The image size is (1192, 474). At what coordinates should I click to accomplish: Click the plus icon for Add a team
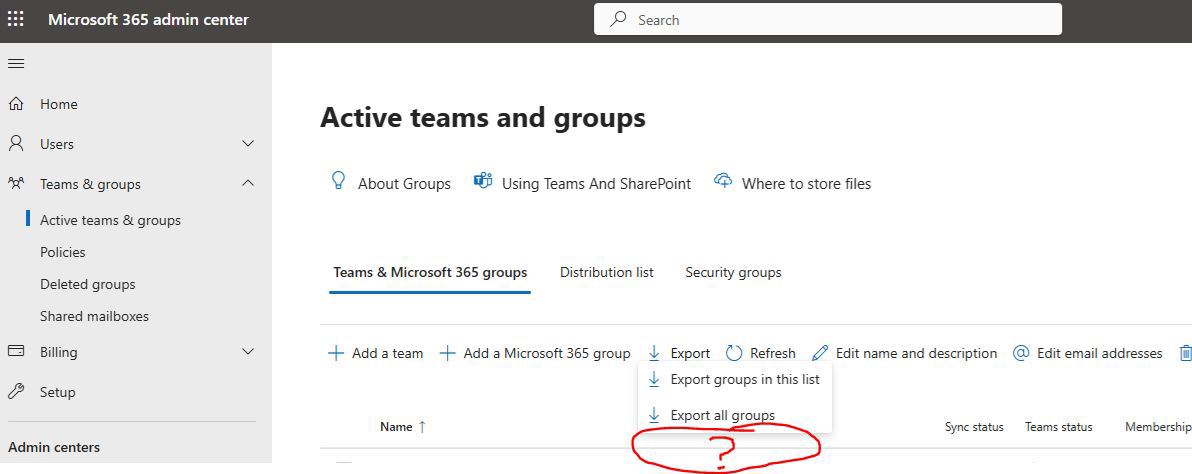[336, 353]
